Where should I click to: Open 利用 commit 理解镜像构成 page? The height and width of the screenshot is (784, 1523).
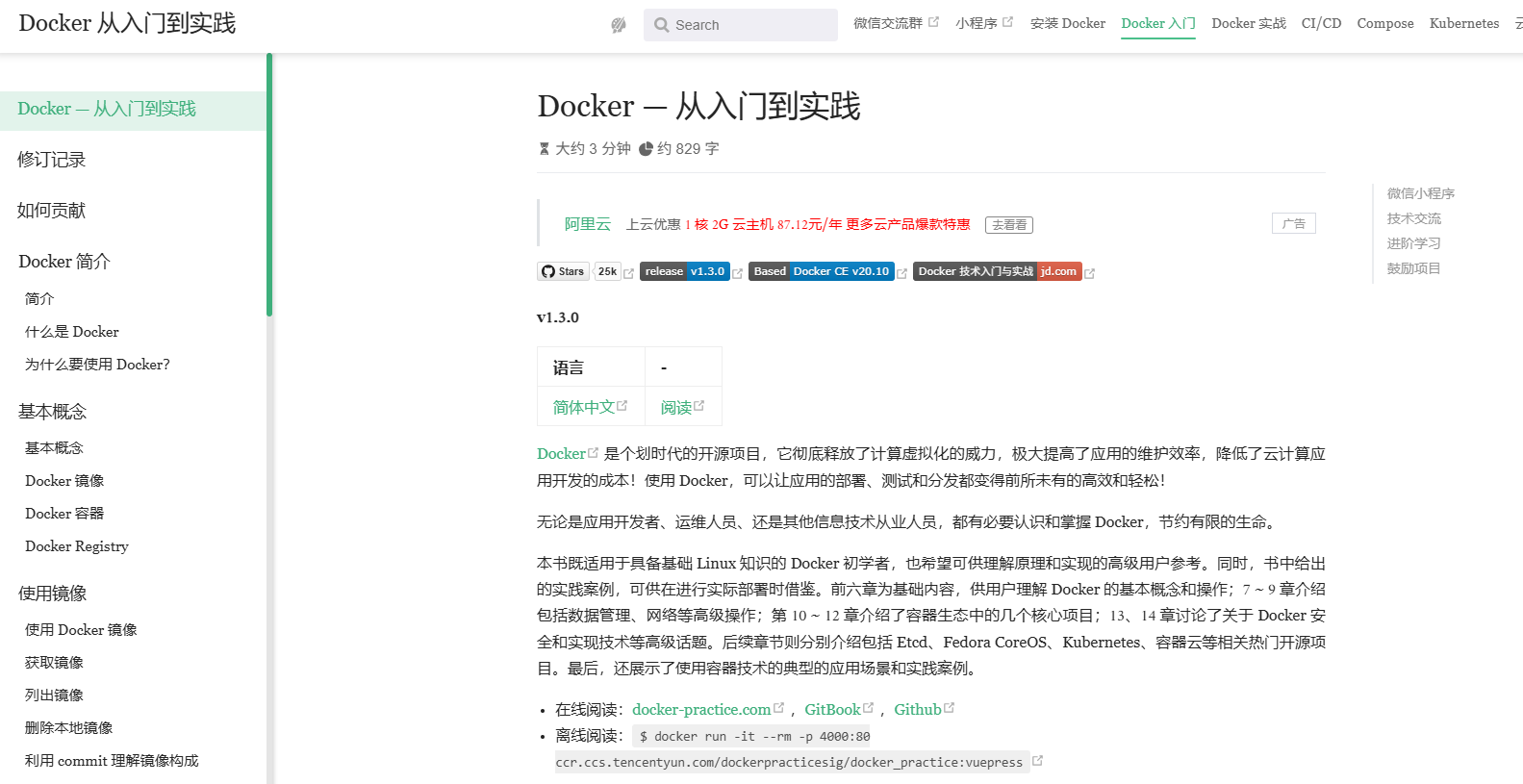(x=112, y=761)
